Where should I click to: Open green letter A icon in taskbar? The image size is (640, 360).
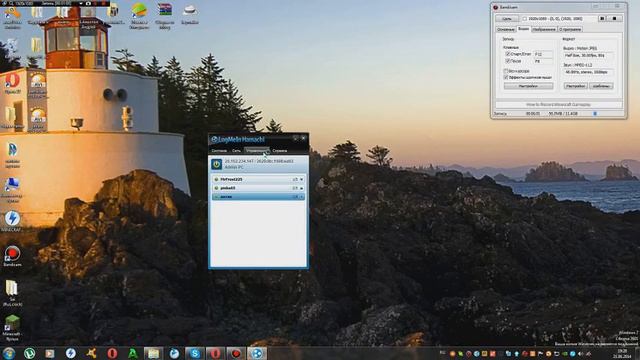point(133,353)
